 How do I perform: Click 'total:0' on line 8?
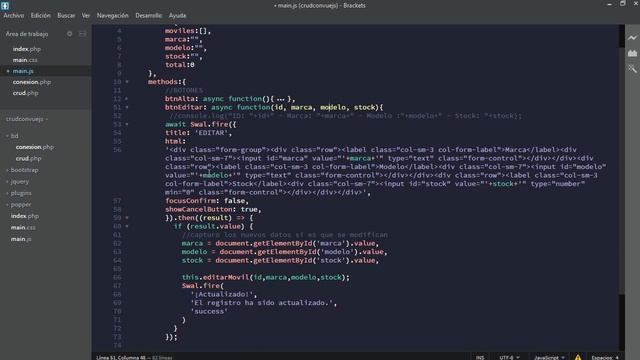pyautogui.click(x=180, y=64)
